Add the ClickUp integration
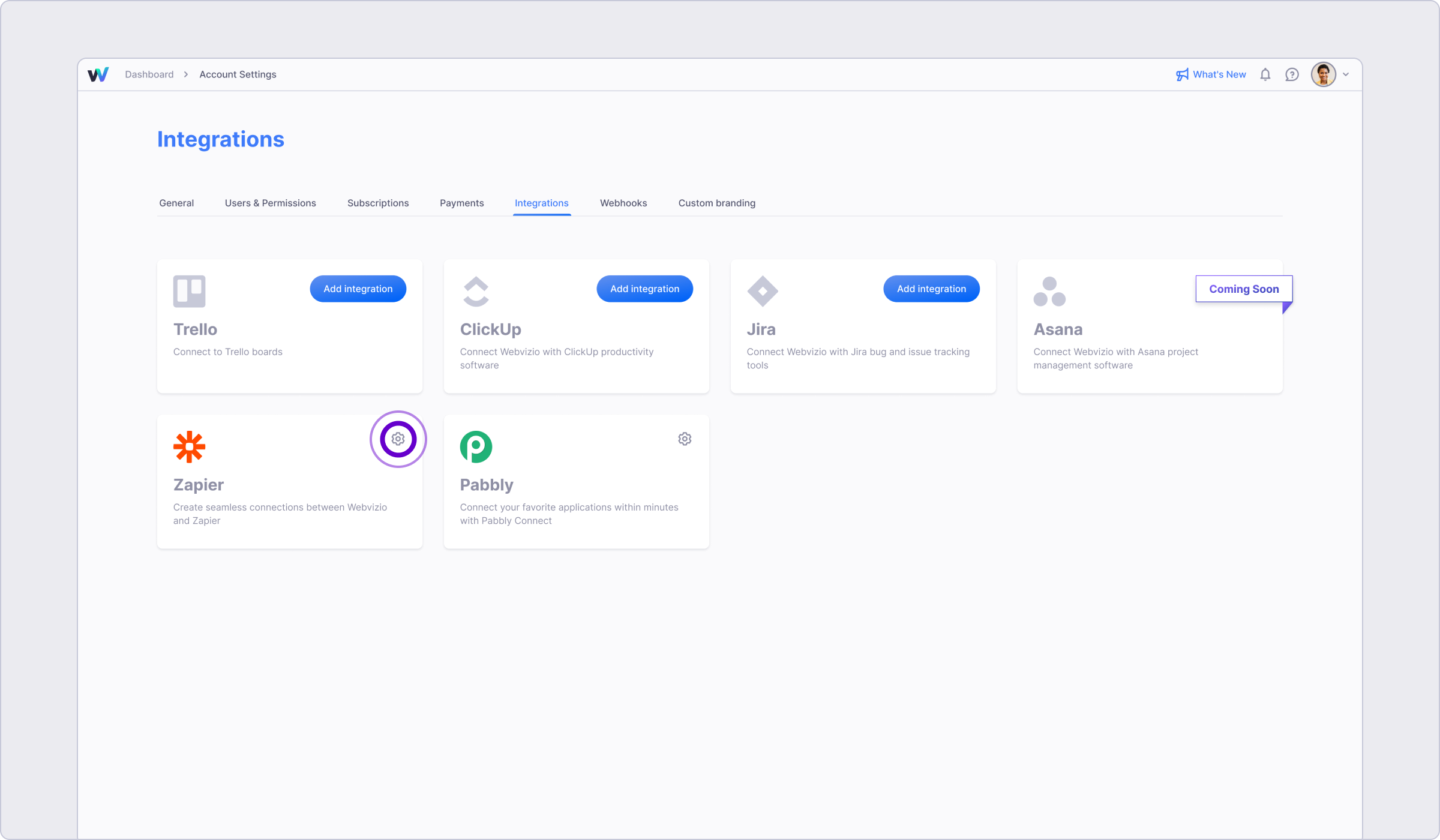 (x=644, y=289)
